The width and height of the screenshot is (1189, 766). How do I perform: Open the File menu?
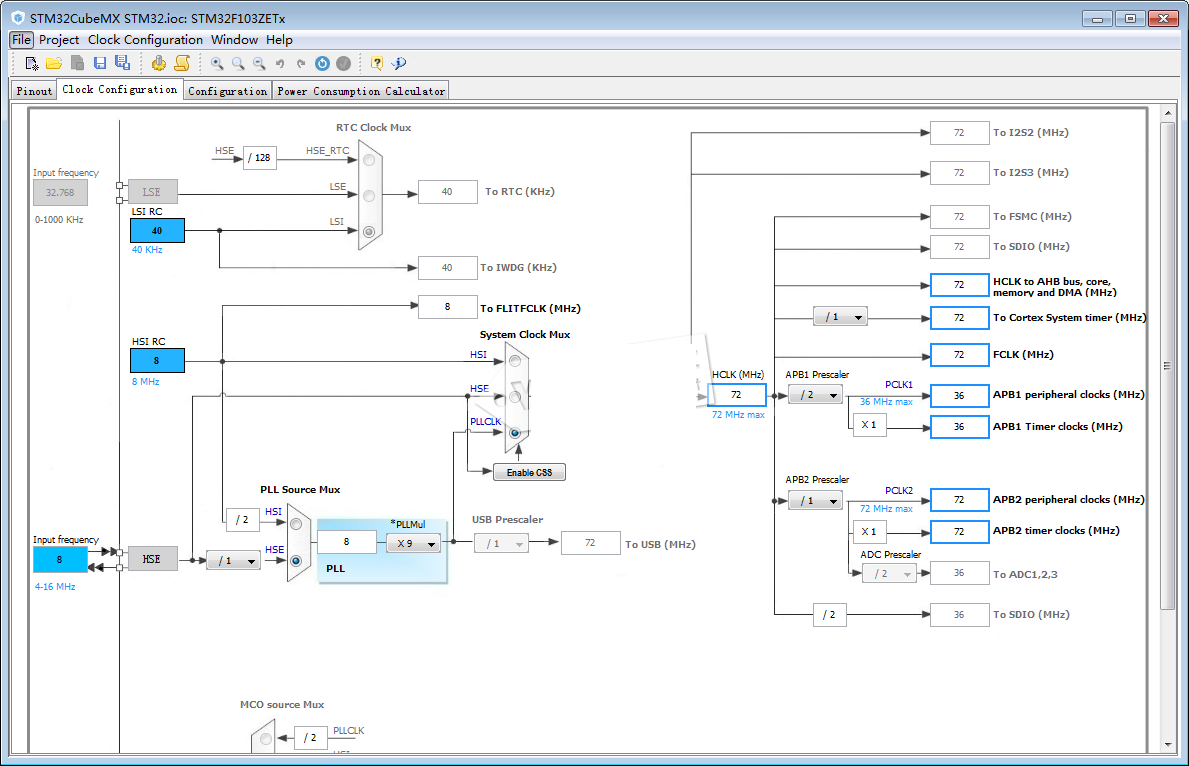point(21,39)
